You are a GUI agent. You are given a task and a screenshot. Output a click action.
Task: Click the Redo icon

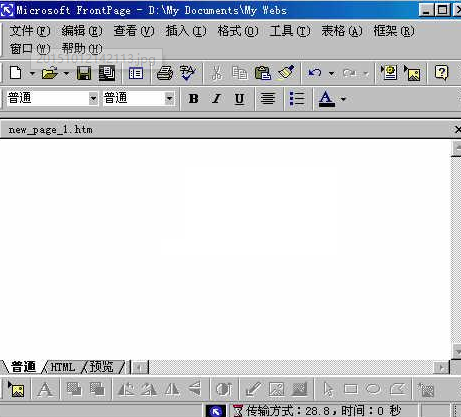349,73
